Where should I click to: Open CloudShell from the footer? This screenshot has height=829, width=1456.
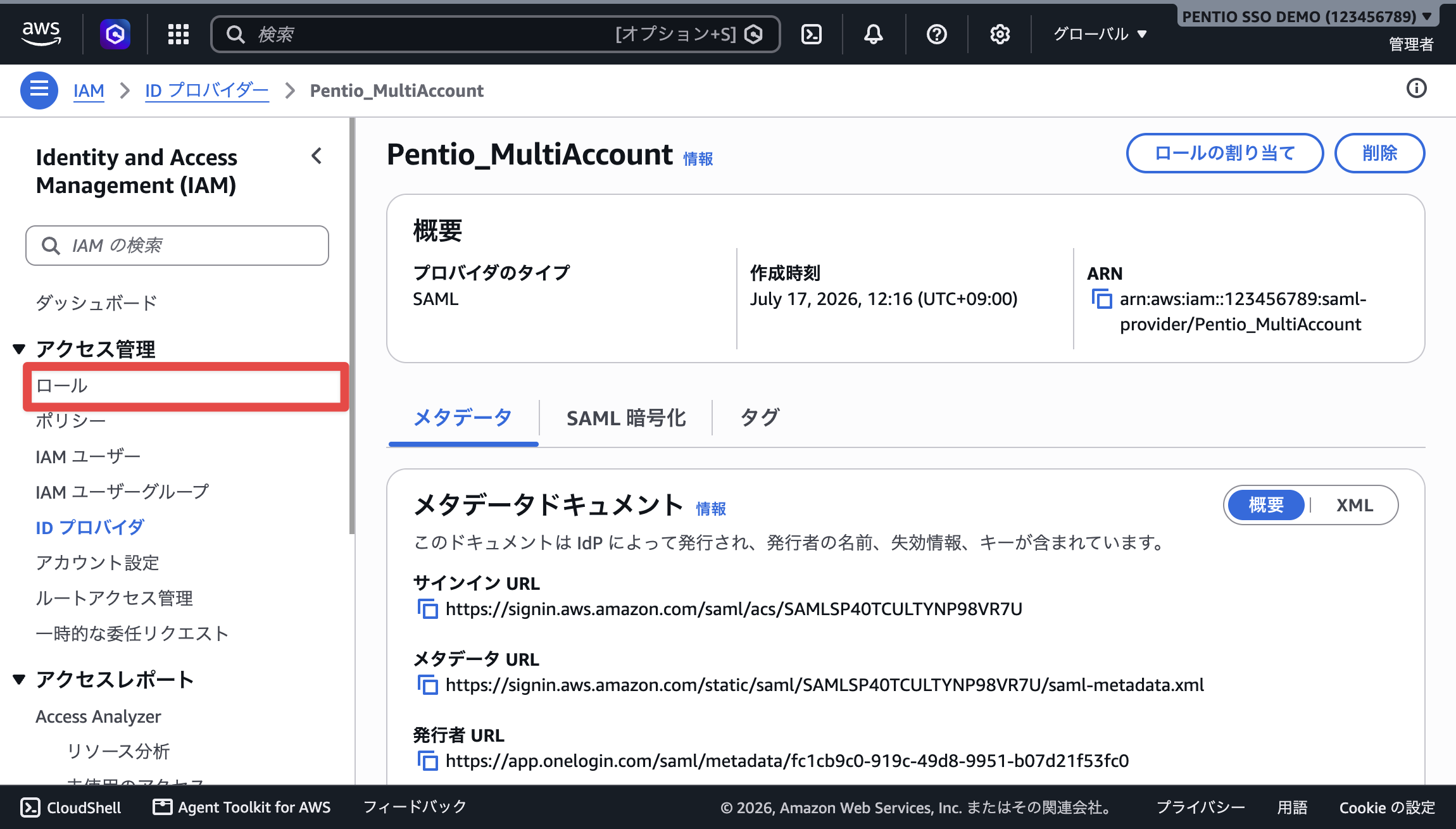pos(71,807)
